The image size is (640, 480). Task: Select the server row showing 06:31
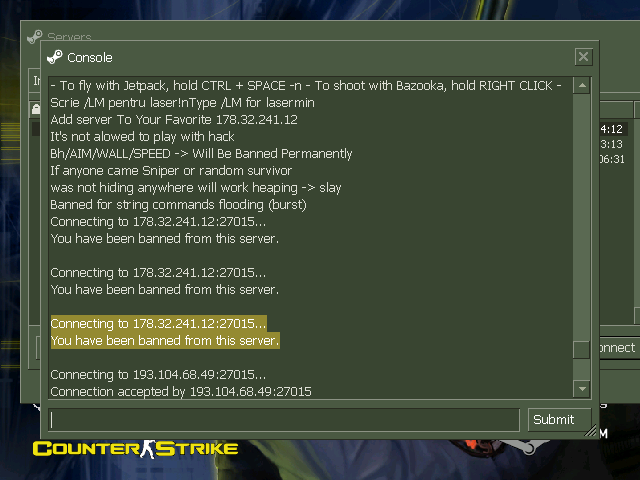tap(612, 159)
